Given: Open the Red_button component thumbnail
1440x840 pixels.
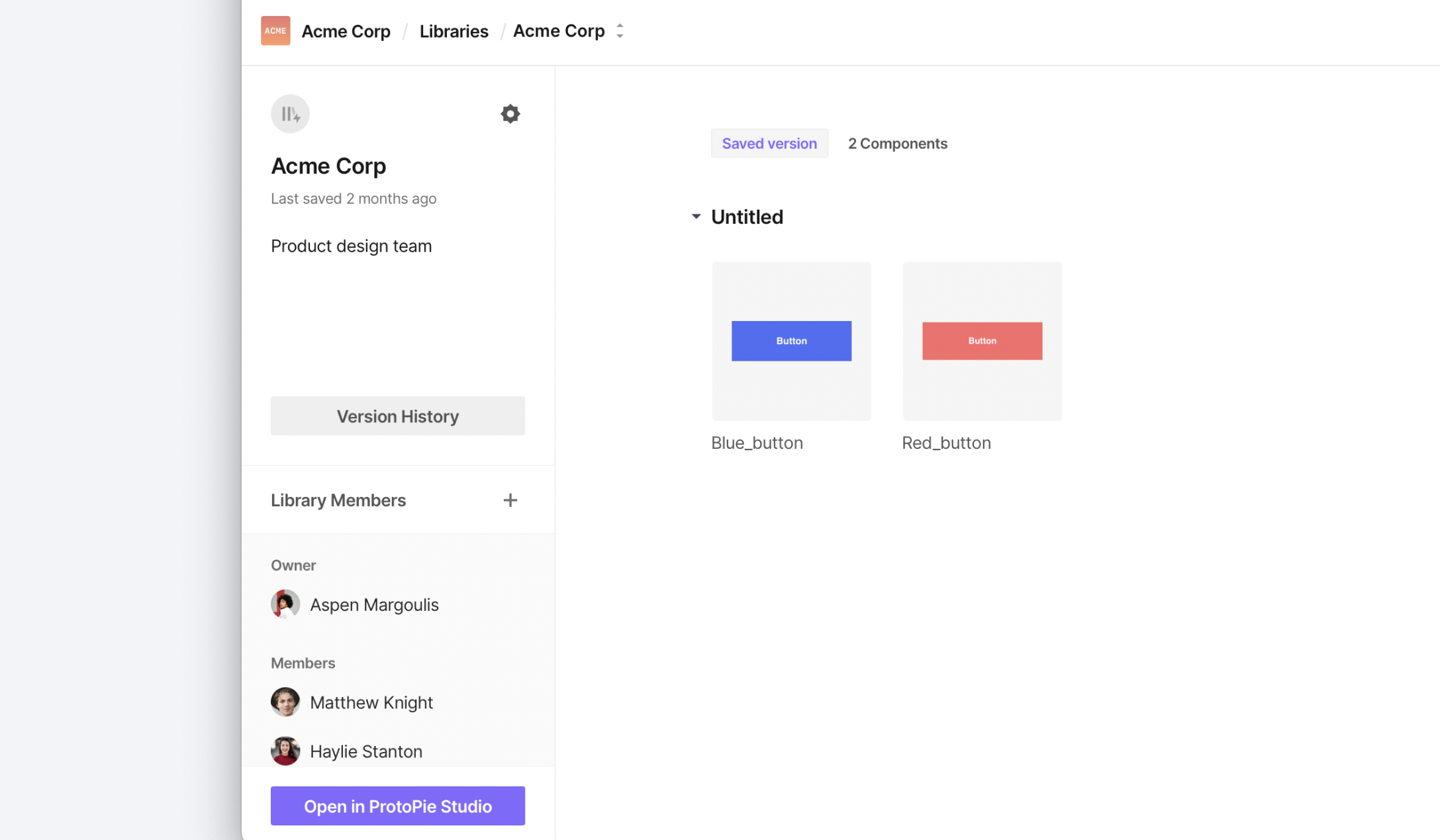Looking at the screenshot, I should pyautogui.click(x=982, y=341).
